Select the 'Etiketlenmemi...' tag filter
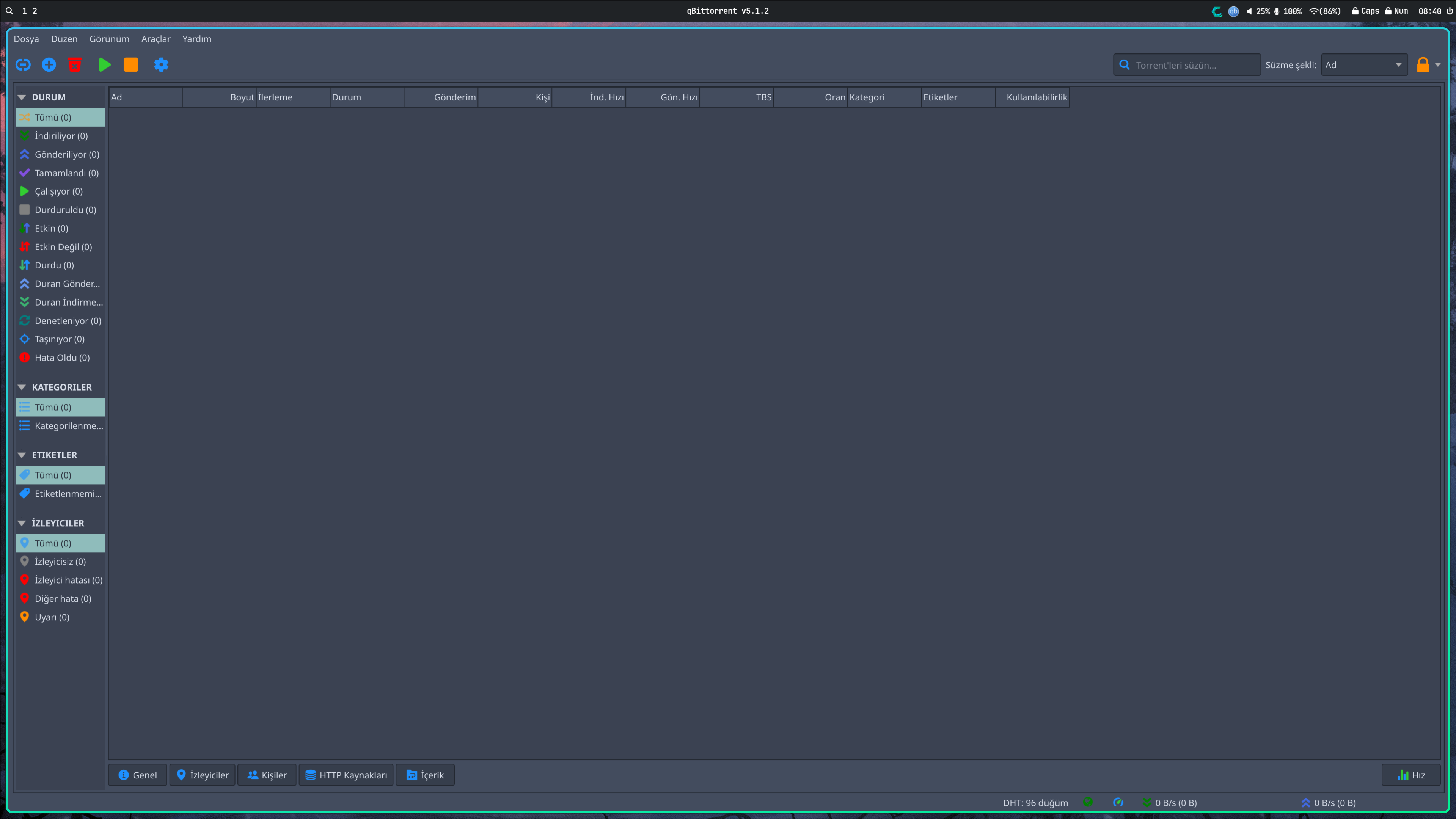Screen dimensions: 1456x819 (x=60, y=494)
